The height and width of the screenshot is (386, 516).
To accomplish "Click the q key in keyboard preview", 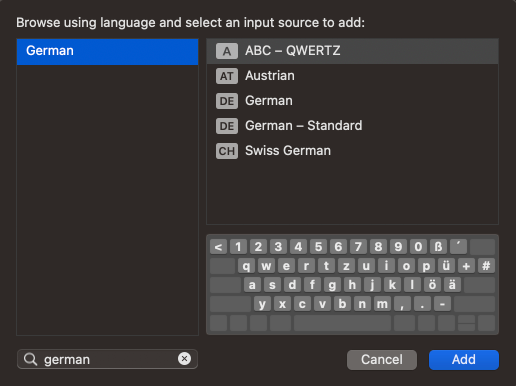I will tap(246, 266).
